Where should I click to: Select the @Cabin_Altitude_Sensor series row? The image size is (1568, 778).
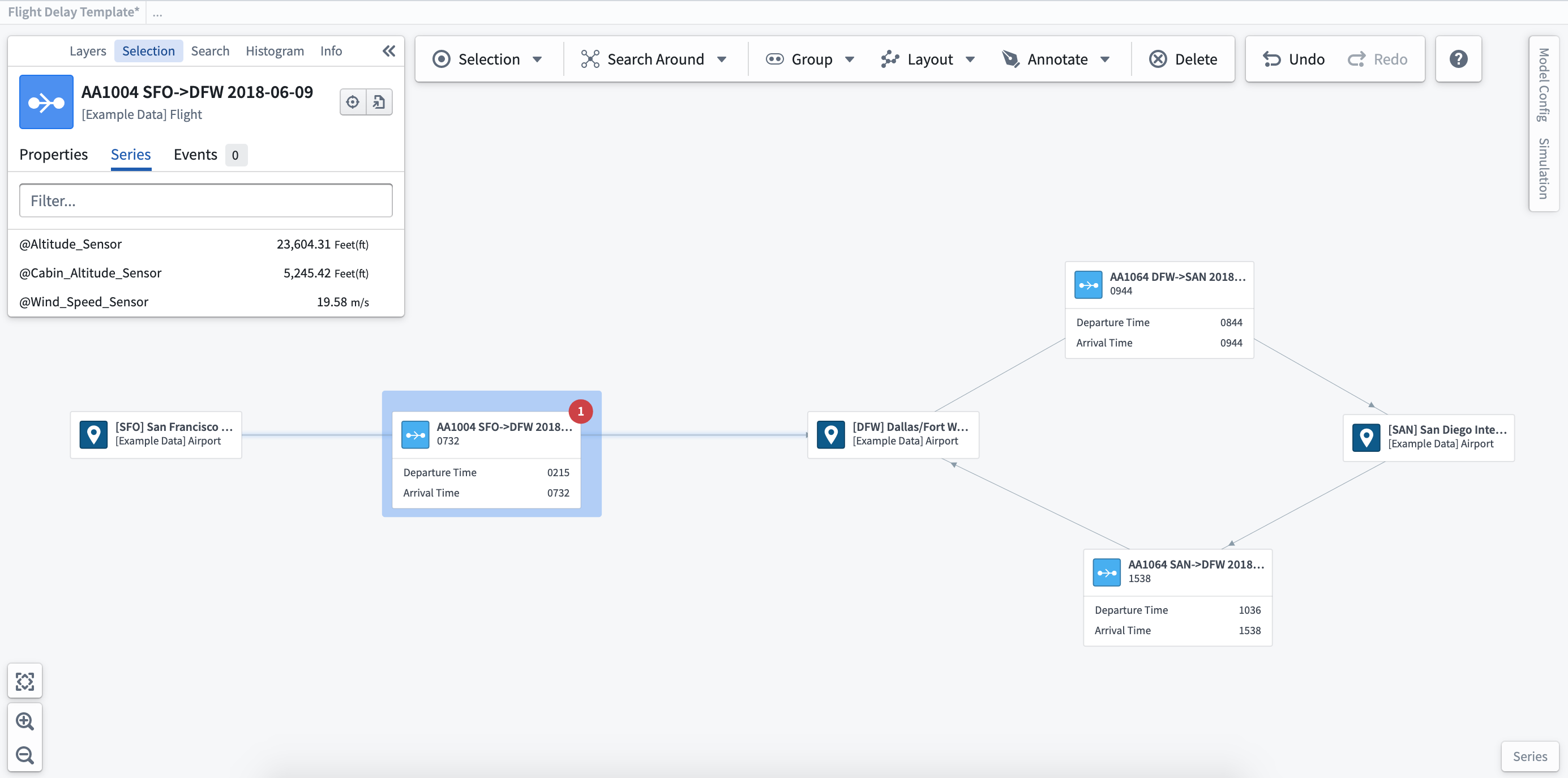205,273
